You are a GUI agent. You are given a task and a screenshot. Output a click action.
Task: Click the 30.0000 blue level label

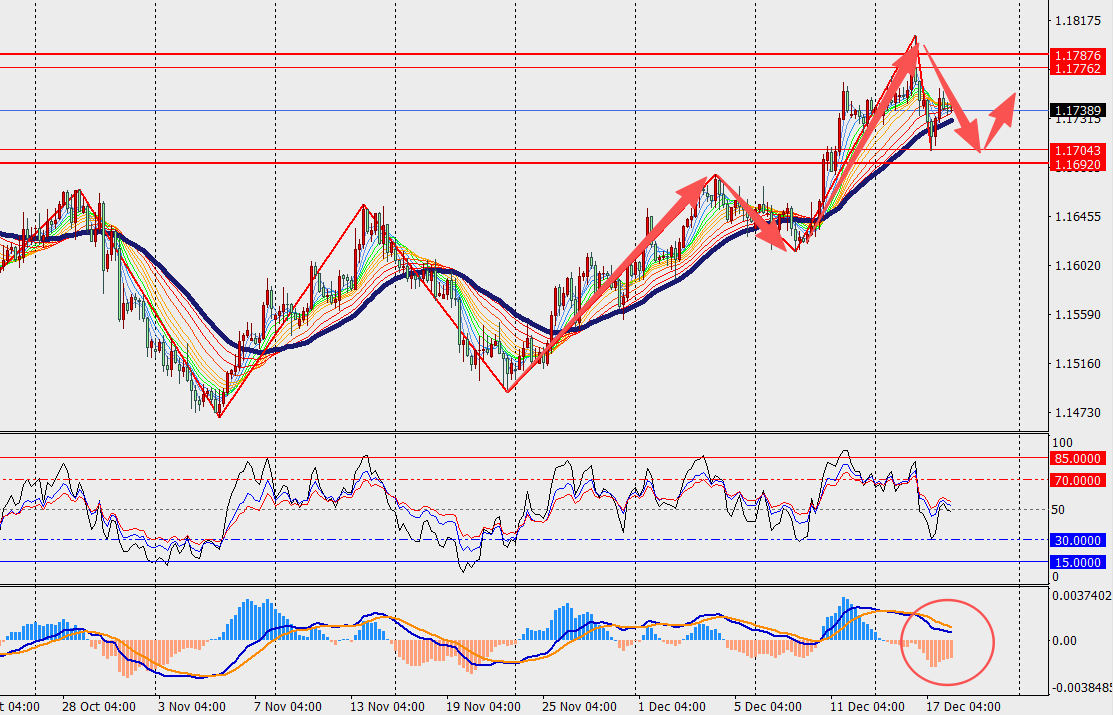pos(1077,540)
